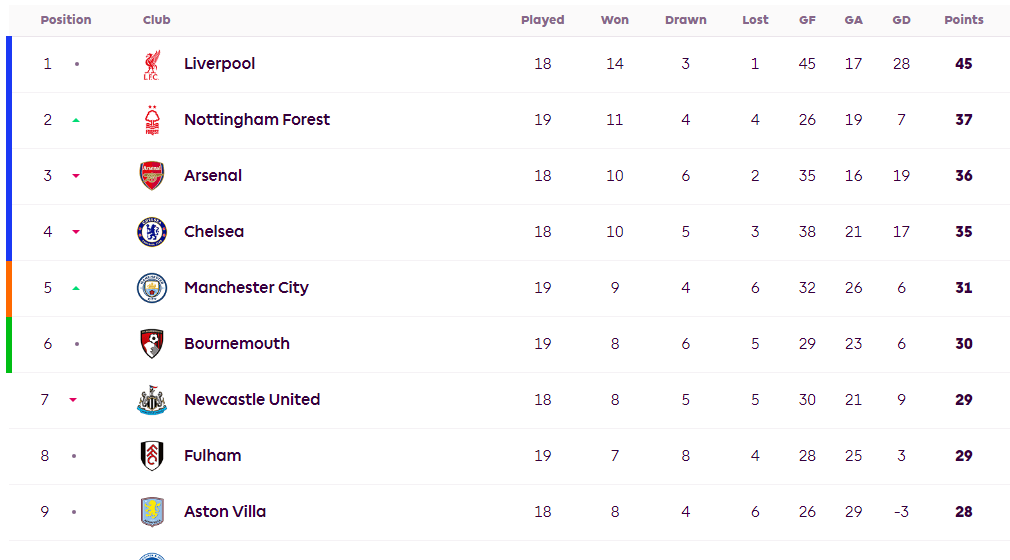
Task: Open the Liverpool club link
Action: [219, 64]
